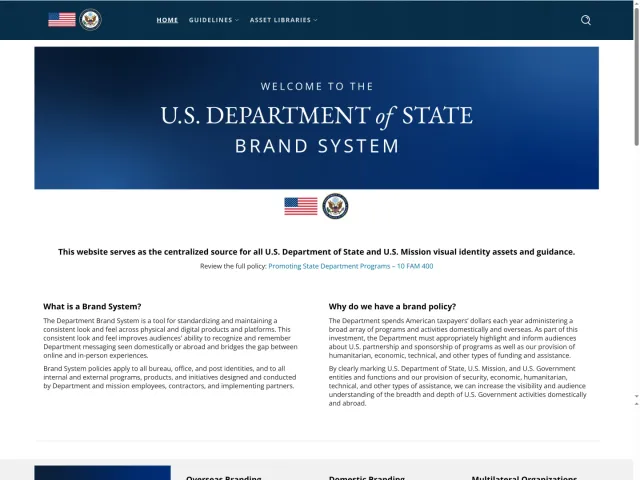The height and width of the screenshot is (480, 640).
Task: Click the Department seal below the banner
Action: (335, 206)
